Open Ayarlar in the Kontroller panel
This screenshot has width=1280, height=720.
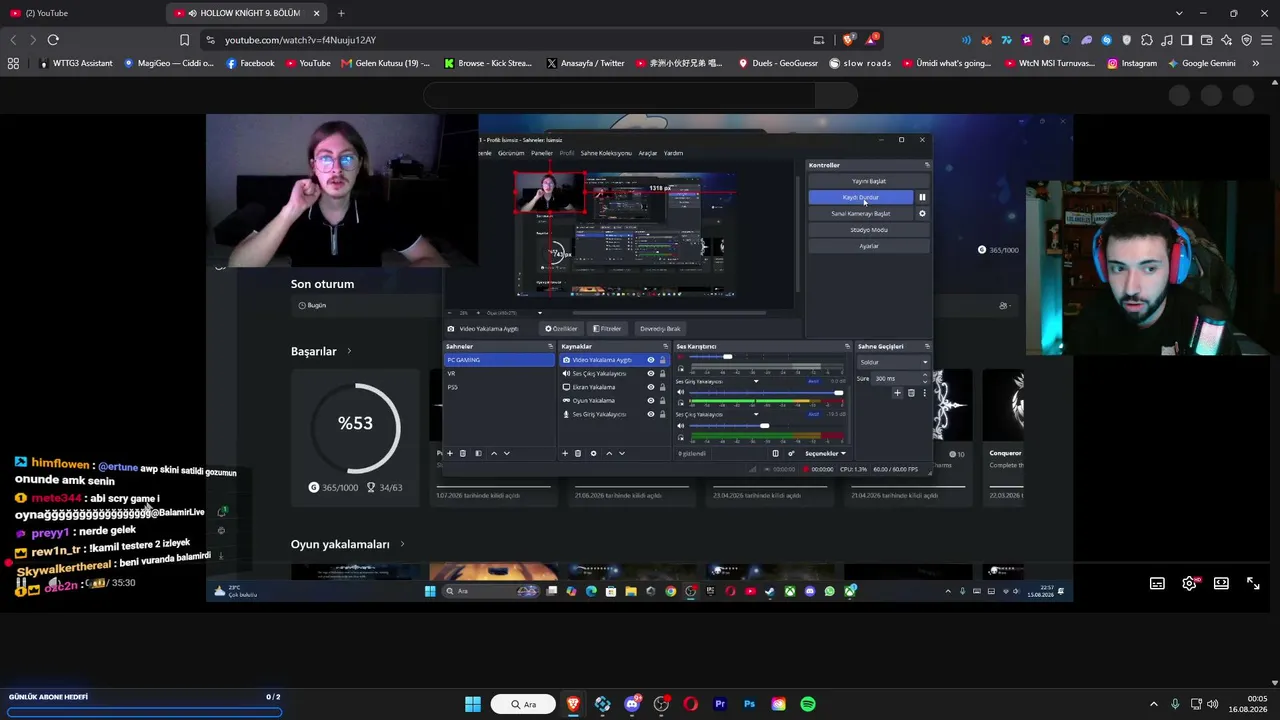869,246
